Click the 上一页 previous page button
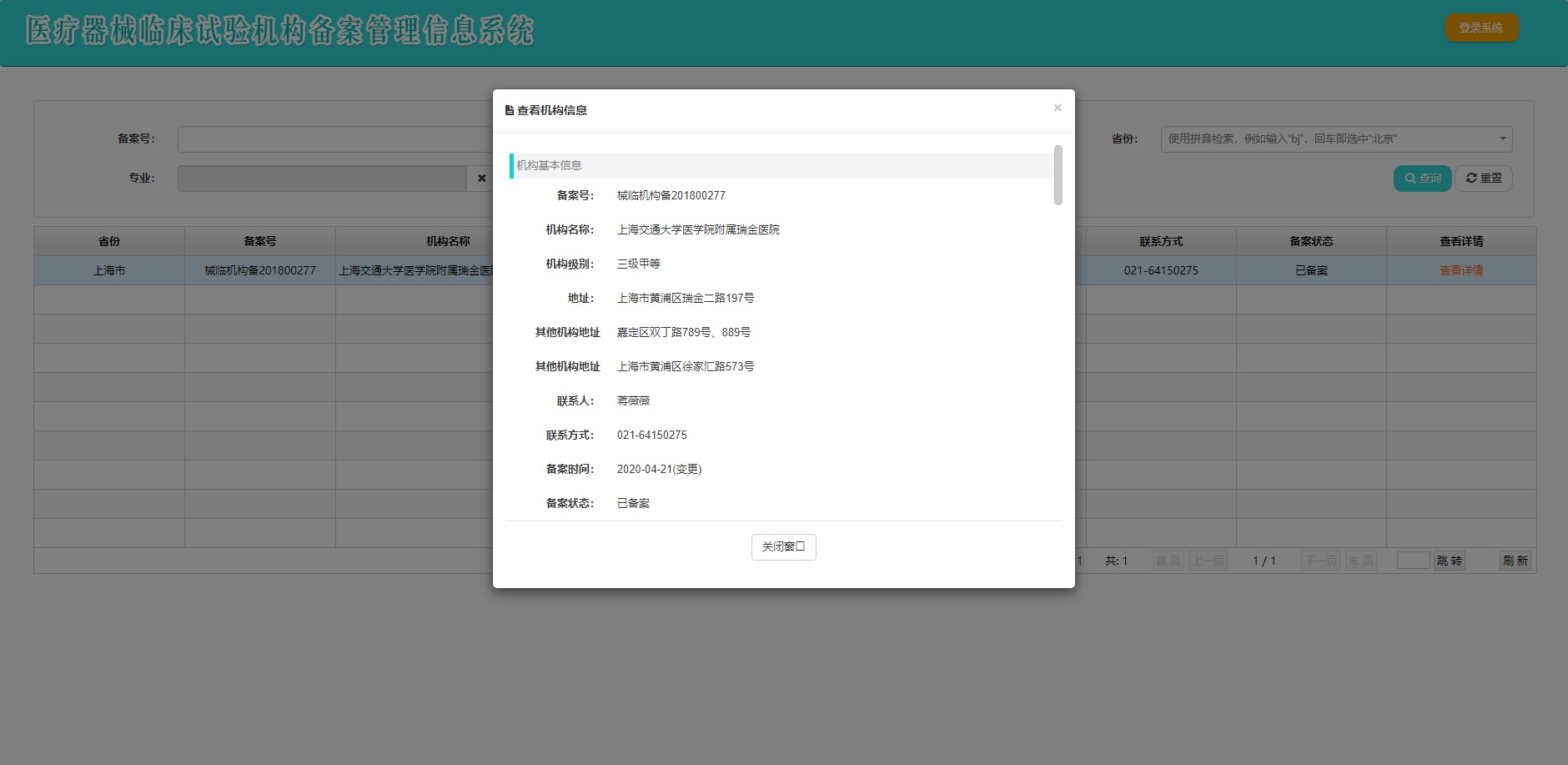Image resolution: width=1568 pixels, height=765 pixels. 1208,561
